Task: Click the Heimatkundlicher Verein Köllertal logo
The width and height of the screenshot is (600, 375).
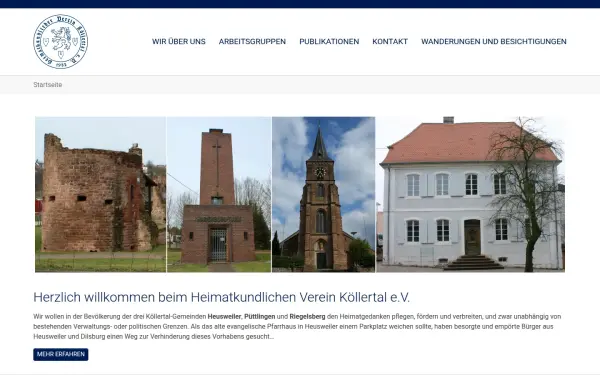Action: click(60, 41)
